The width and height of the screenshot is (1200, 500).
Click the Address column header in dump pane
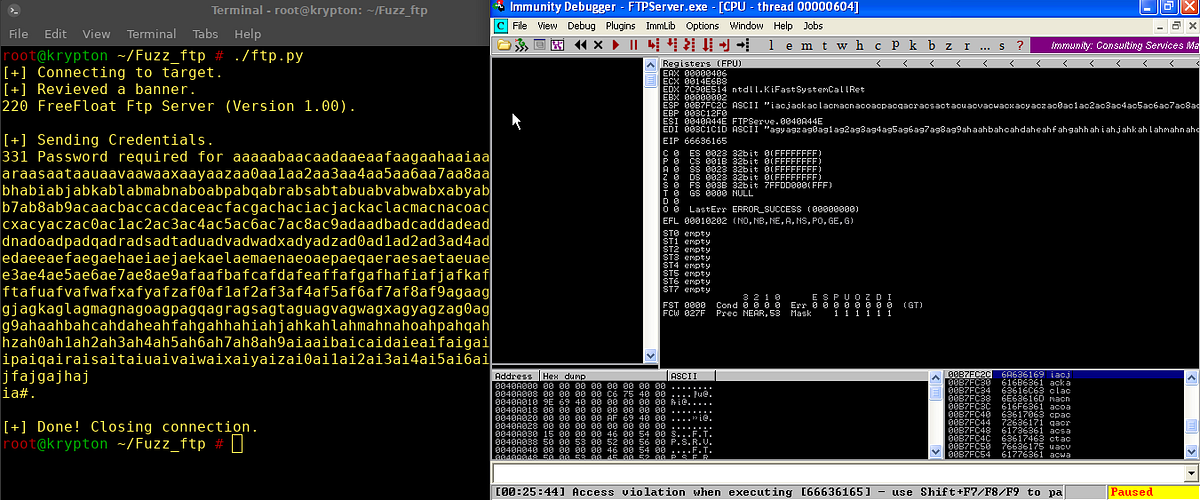[x=516, y=376]
